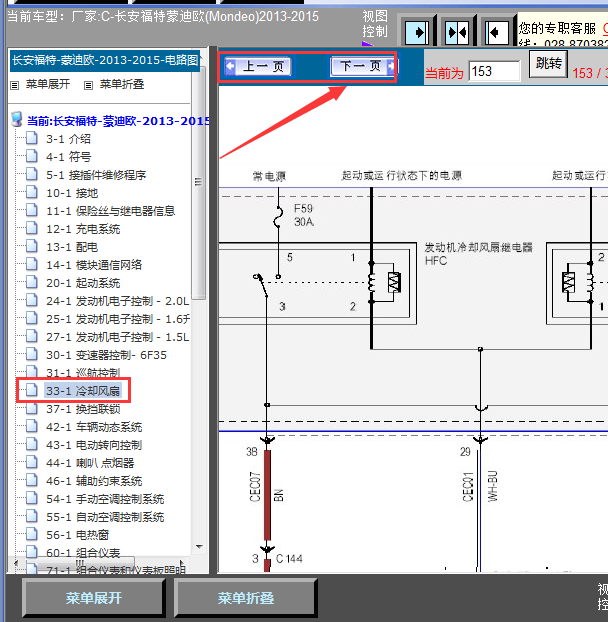This screenshot has width=608, height=622.
Task: Click the view control center-collapse arrows icon
Action: (457, 32)
